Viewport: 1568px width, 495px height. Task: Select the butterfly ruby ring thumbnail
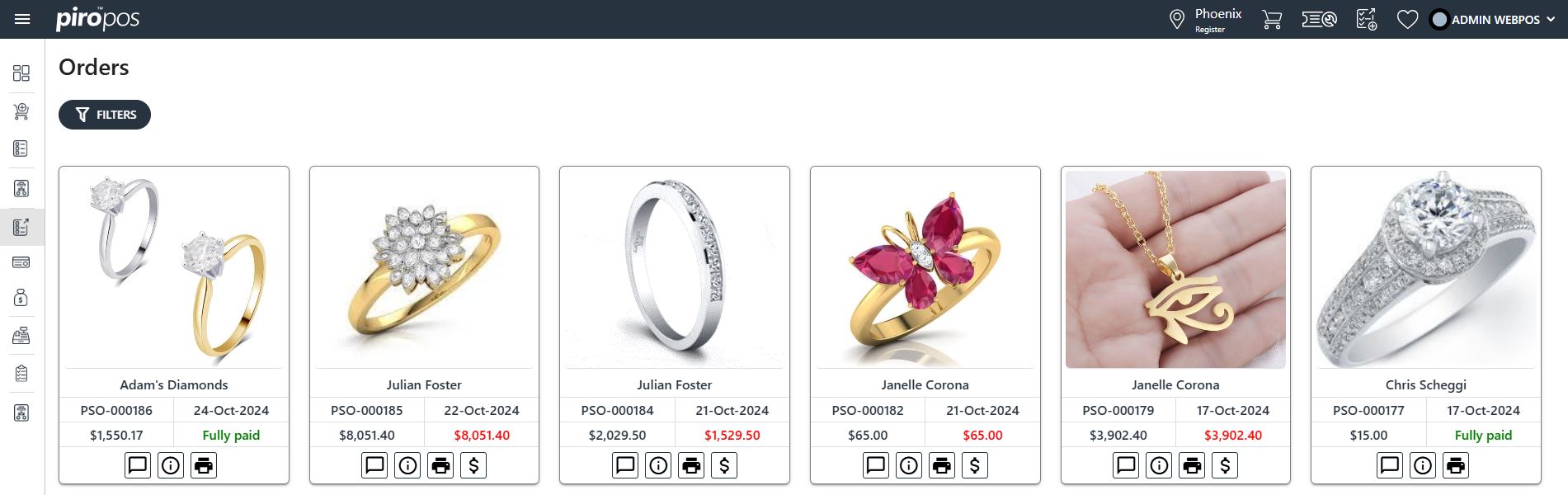[x=925, y=269]
